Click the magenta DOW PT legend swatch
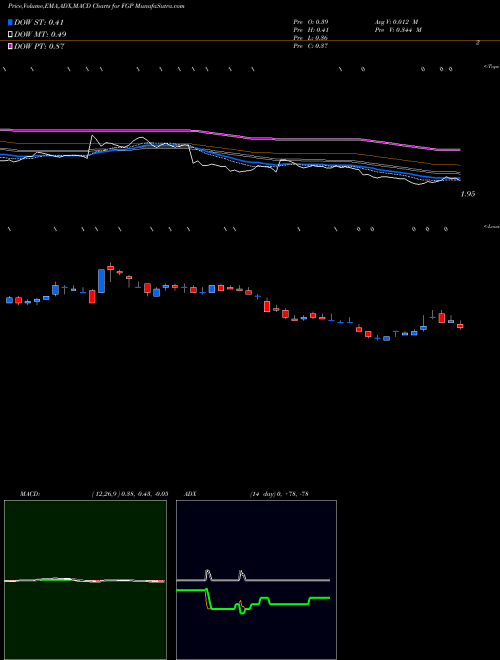Image resolution: width=500 pixels, height=660 pixels. coord(10,46)
